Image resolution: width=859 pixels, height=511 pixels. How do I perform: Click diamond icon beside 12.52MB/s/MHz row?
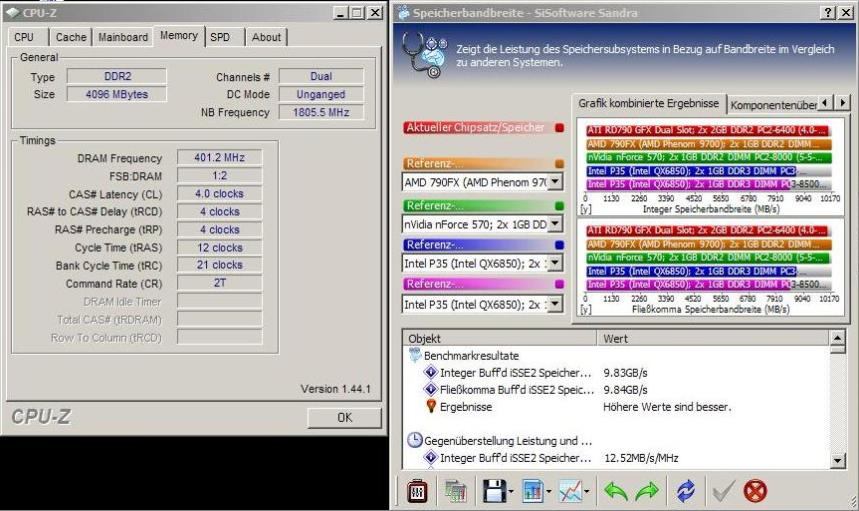(431, 457)
